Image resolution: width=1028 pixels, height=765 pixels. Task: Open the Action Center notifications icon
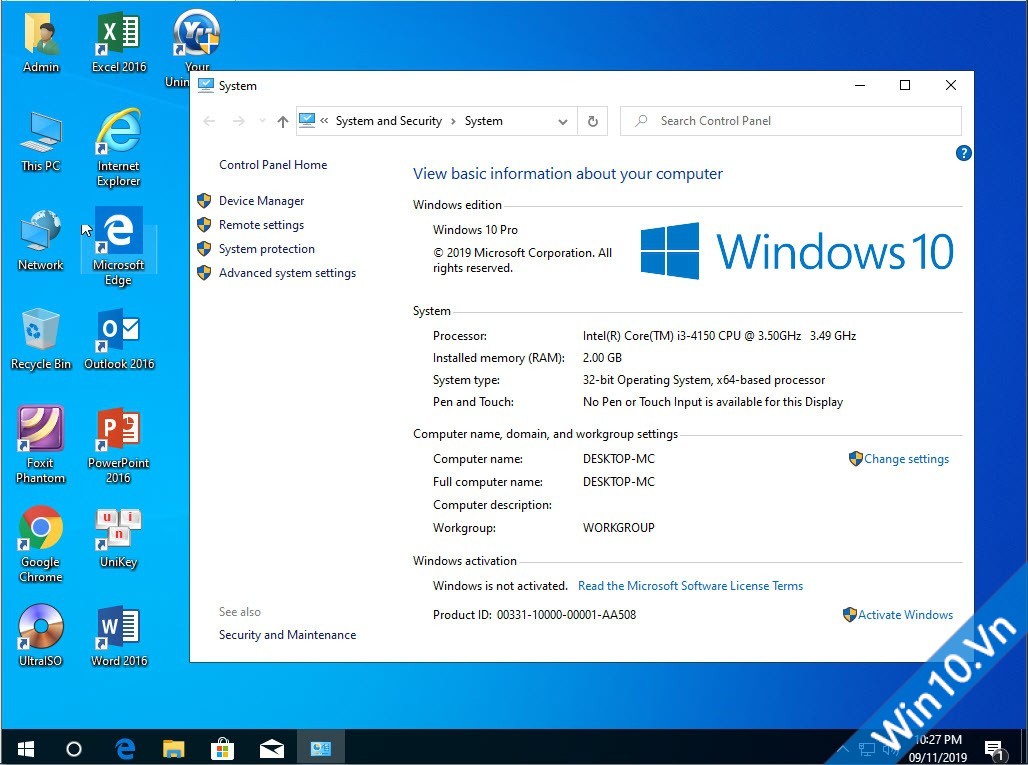click(x=994, y=748)
